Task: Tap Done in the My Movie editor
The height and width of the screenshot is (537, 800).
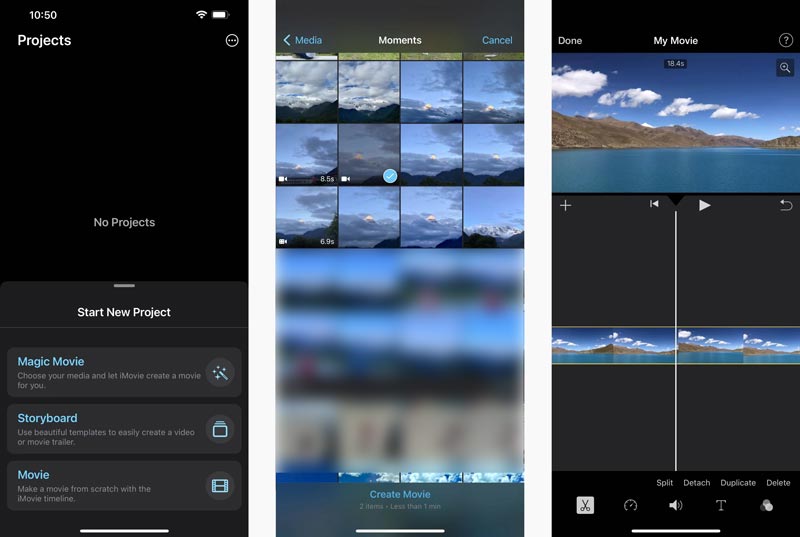Action: point(570,40)
